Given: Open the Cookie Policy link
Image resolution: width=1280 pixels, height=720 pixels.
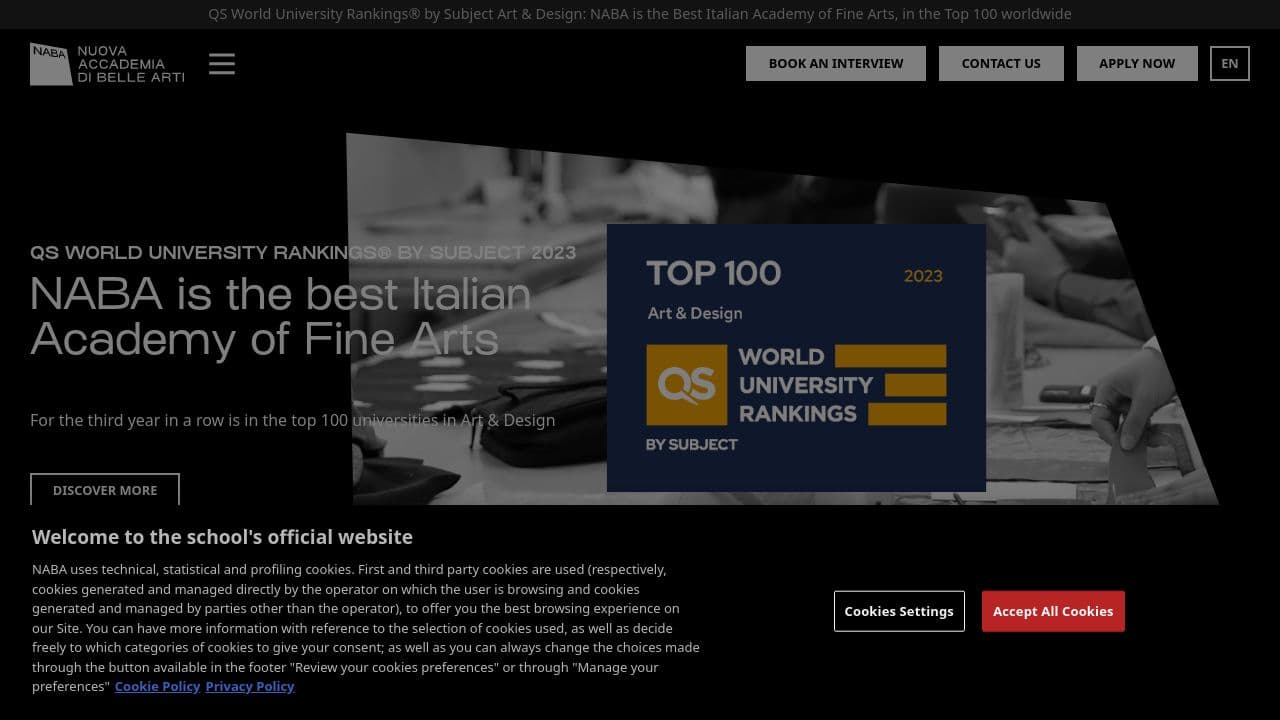Looking at the screenshot, I should [x=157, y=686].
